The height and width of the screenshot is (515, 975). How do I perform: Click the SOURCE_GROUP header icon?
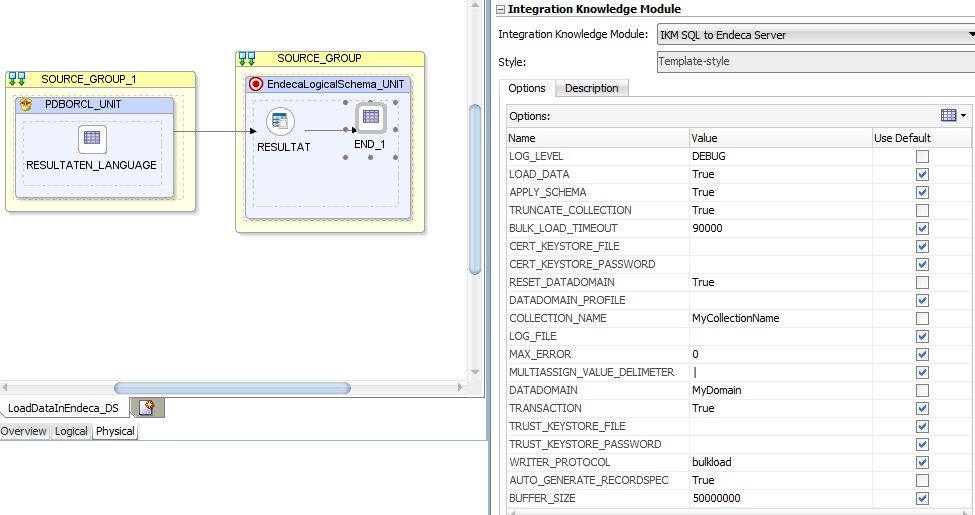(x=247, y=58)
